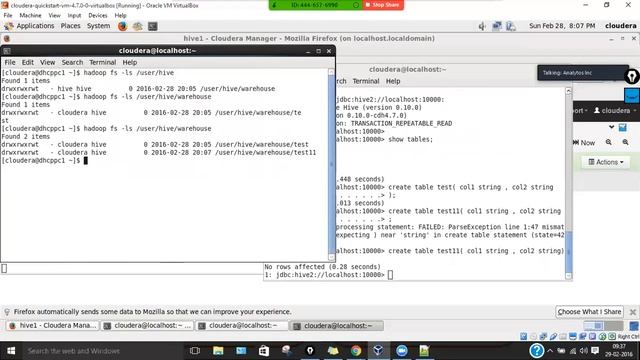Open Terminal menu in background terminal

366,81
